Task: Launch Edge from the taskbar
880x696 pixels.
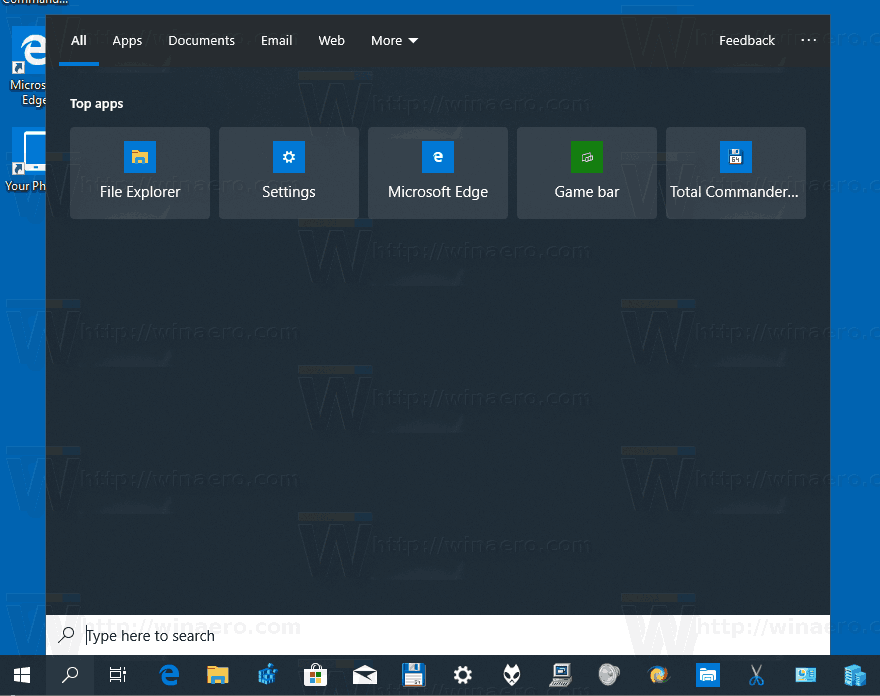Action: click(x=169, y=675)
